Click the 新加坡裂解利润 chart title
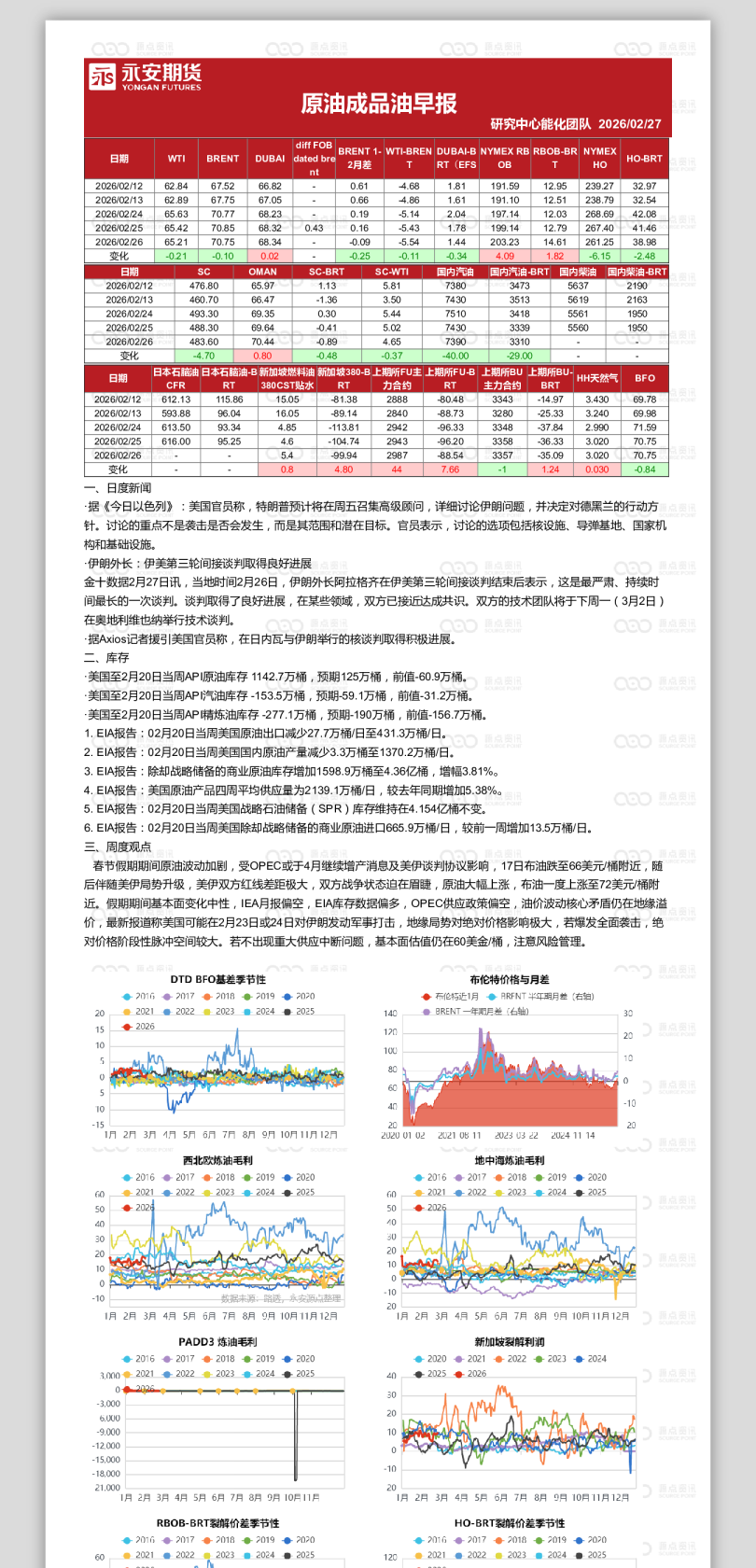The image size is (756, 1568). coord(509,1342)
